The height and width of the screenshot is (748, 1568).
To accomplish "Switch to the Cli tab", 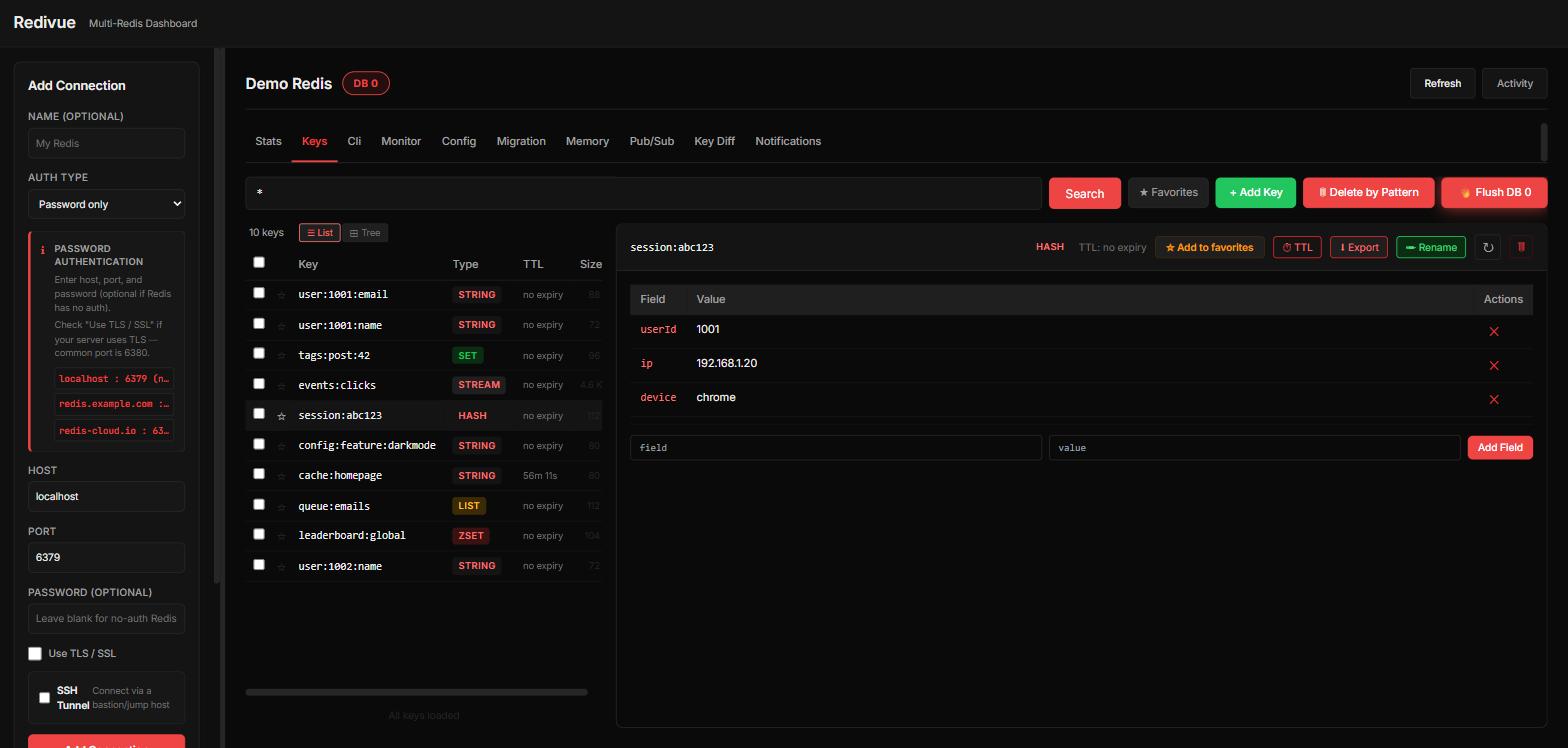I will click(354, 141).
